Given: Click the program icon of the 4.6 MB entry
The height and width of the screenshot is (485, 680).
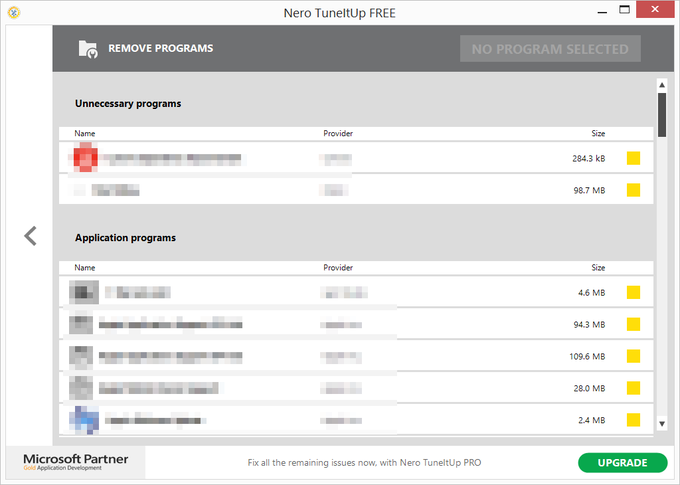Looking at the screenshot, I should 83,292.
